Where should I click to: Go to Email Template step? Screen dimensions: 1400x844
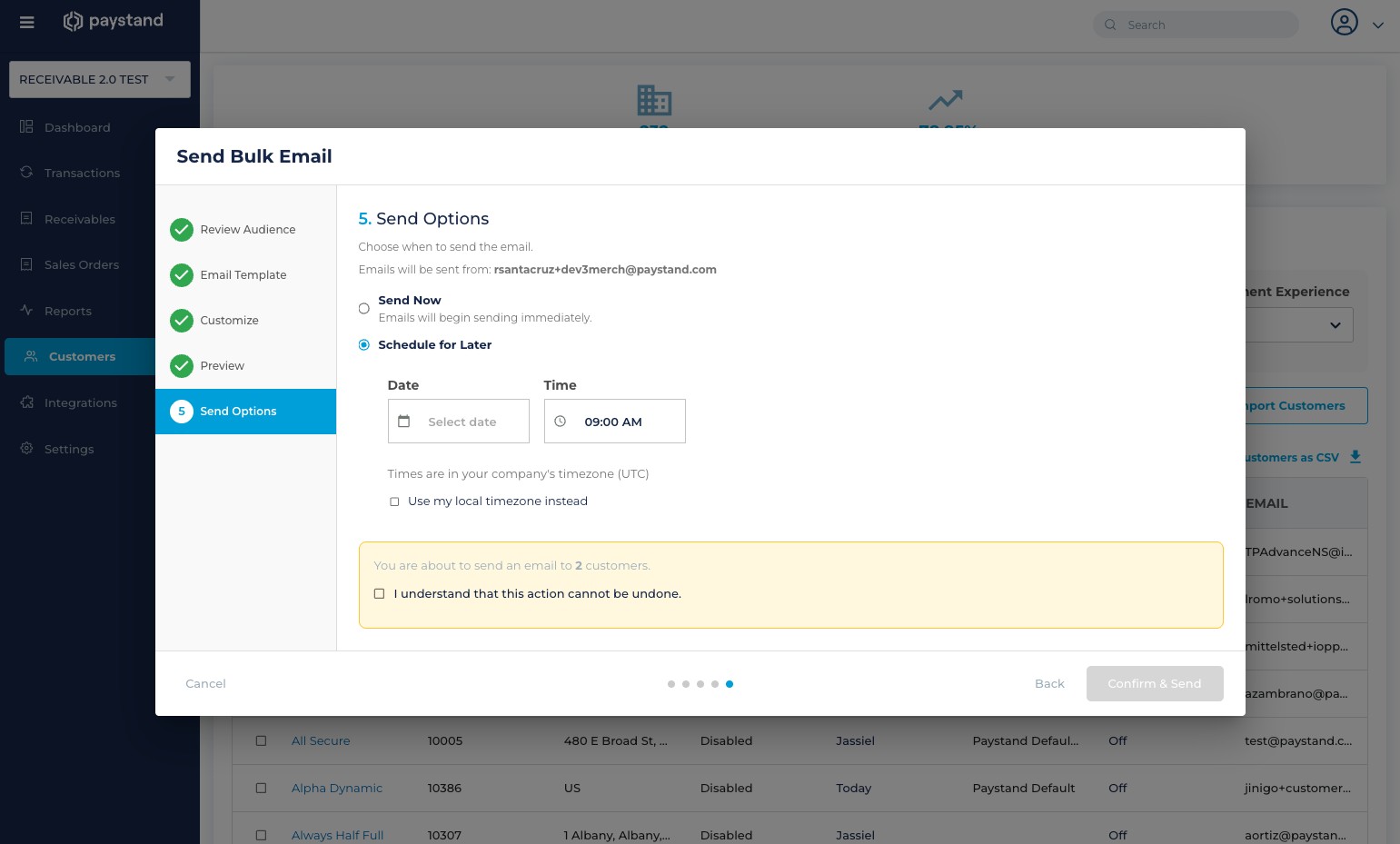click(245, 275)
